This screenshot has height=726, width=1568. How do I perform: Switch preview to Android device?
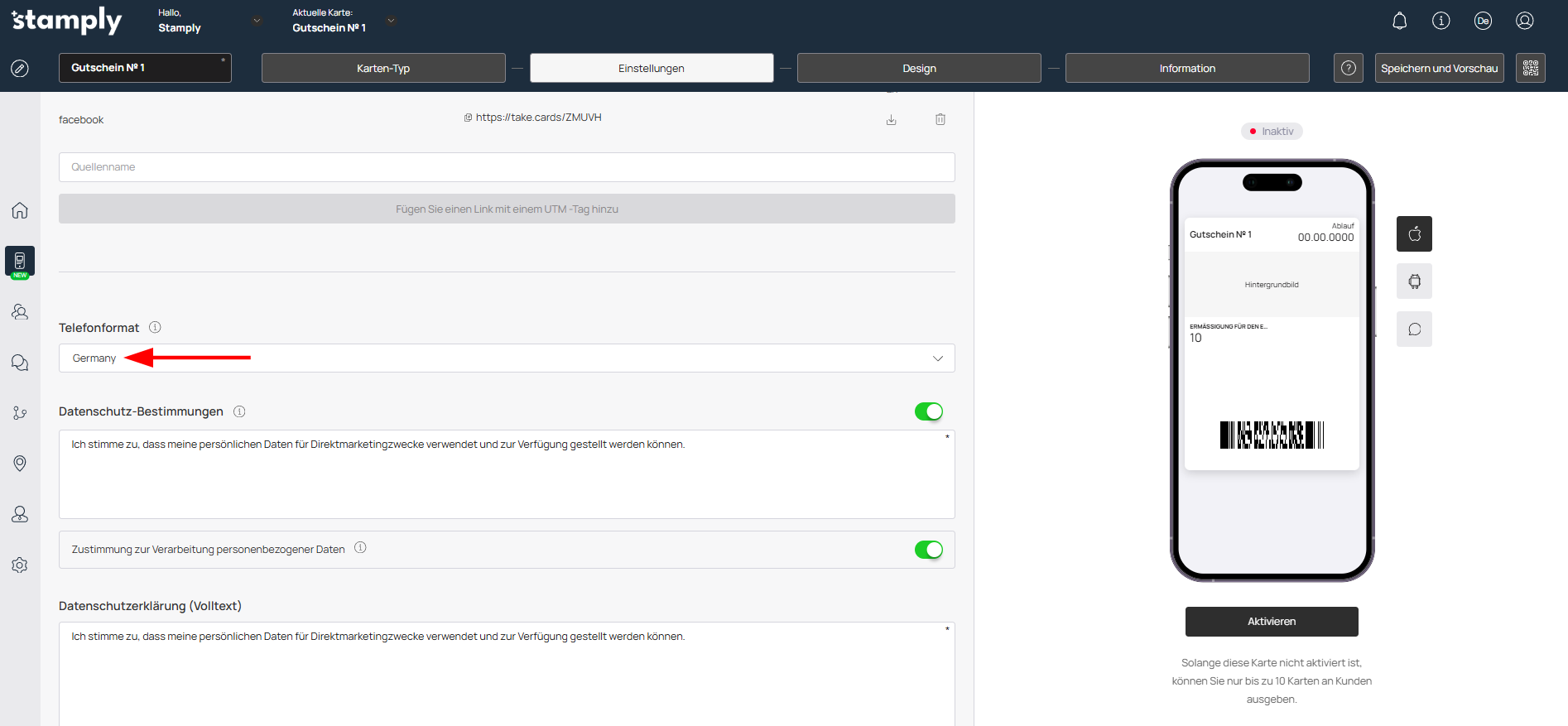[x=1414, y=281]
